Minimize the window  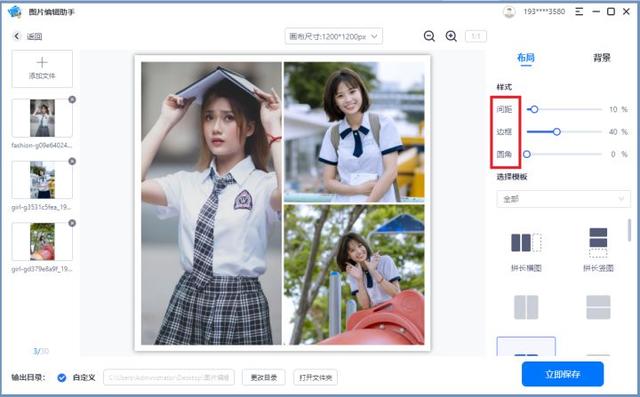point(596,11)
